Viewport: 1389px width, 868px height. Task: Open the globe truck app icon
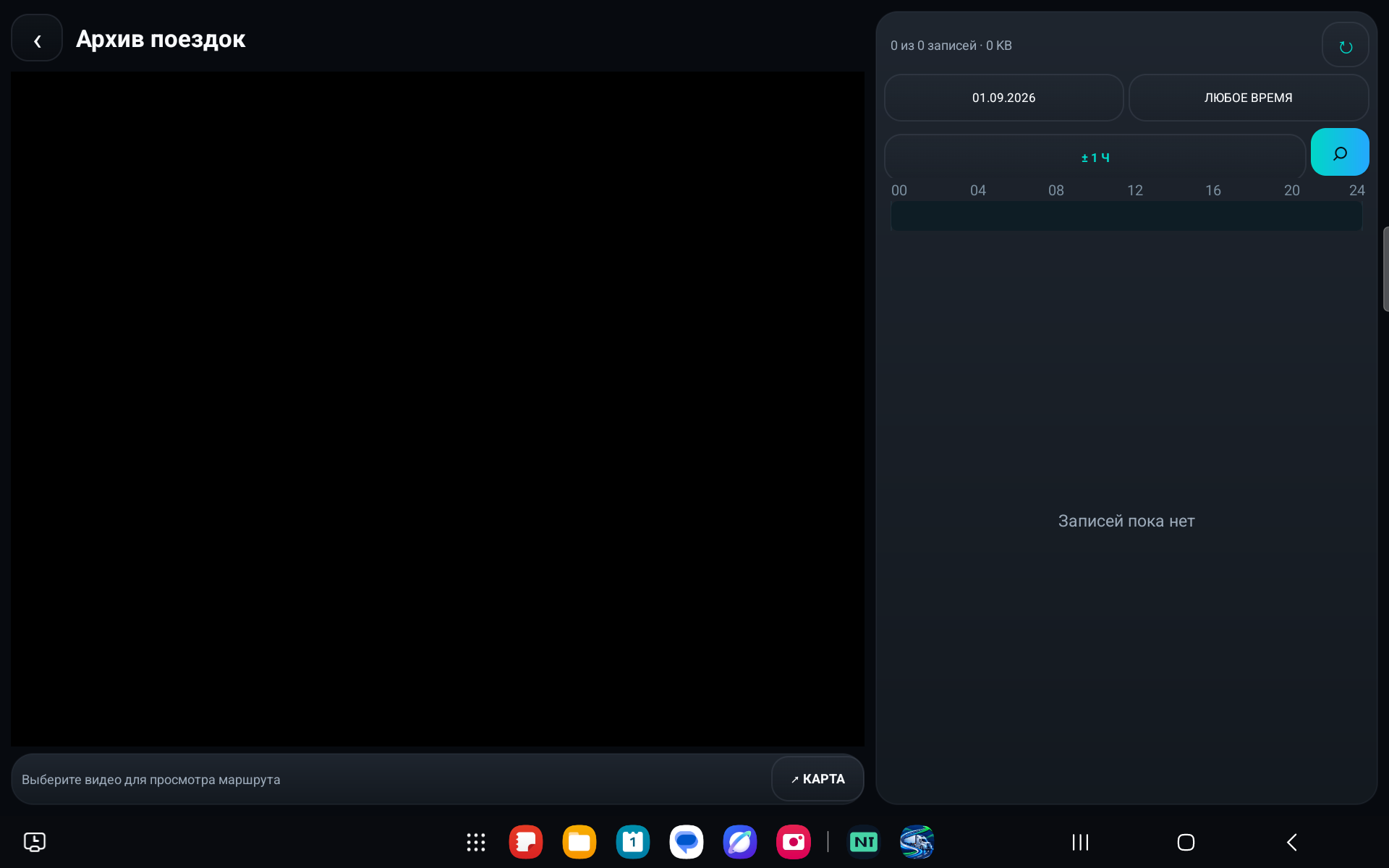tap(917, 842)
